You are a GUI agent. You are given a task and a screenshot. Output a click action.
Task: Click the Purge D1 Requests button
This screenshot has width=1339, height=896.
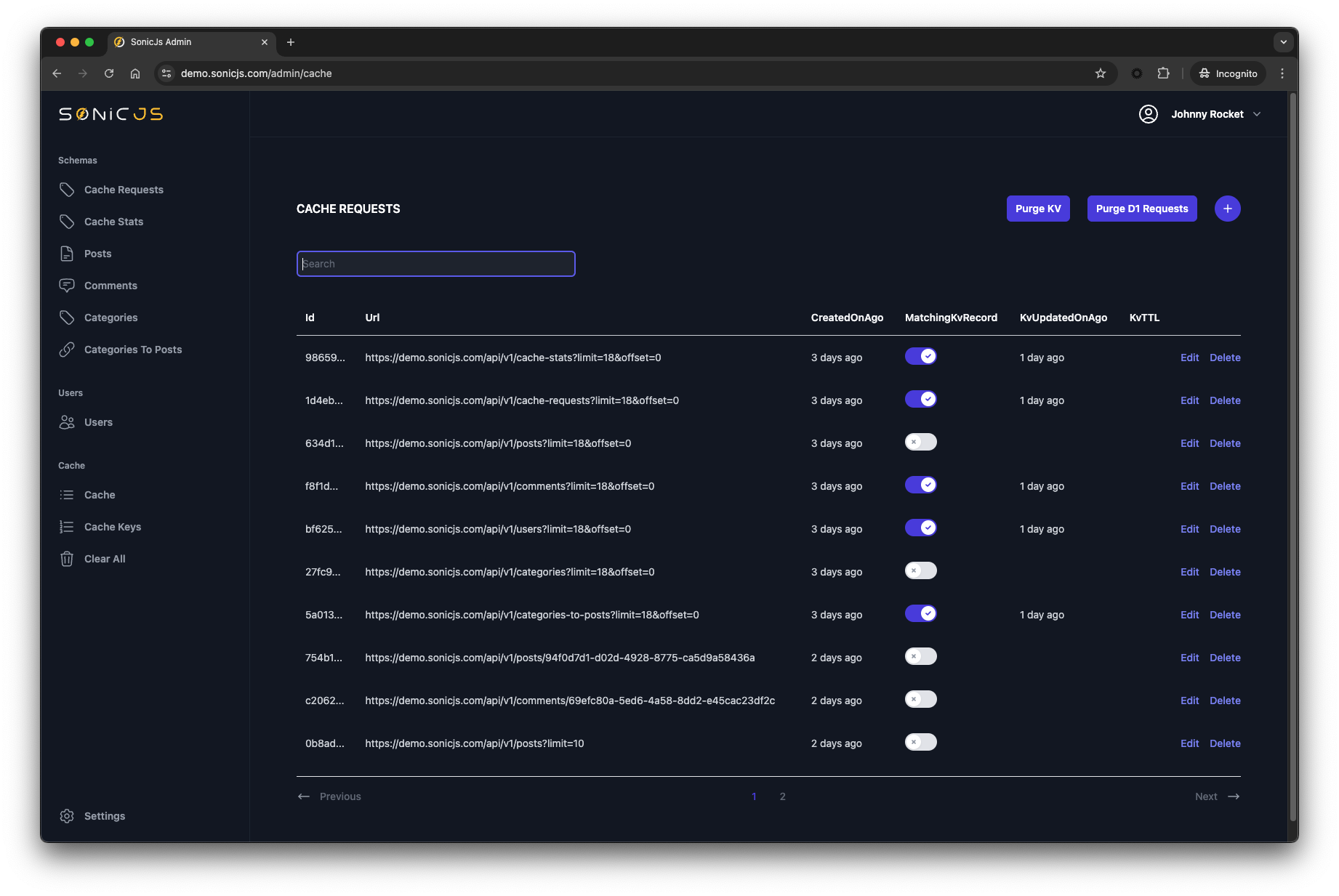[1141, 209]
